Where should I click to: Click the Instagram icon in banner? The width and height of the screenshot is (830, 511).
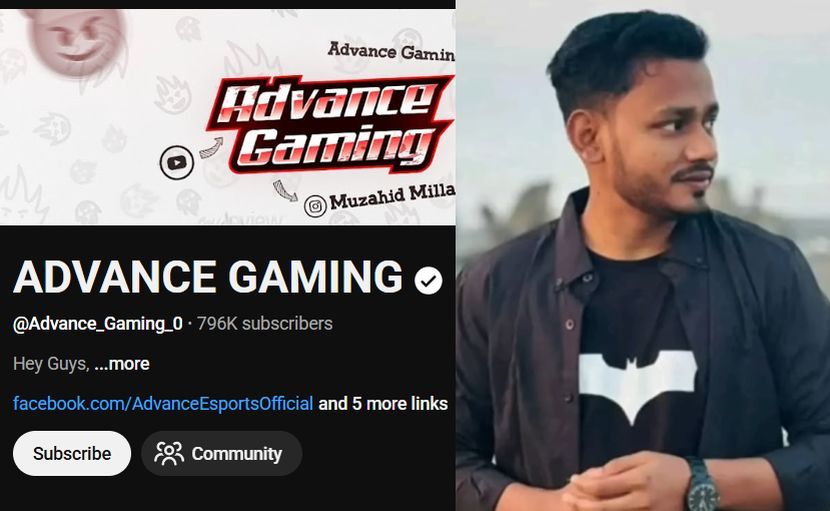point(315,206)
